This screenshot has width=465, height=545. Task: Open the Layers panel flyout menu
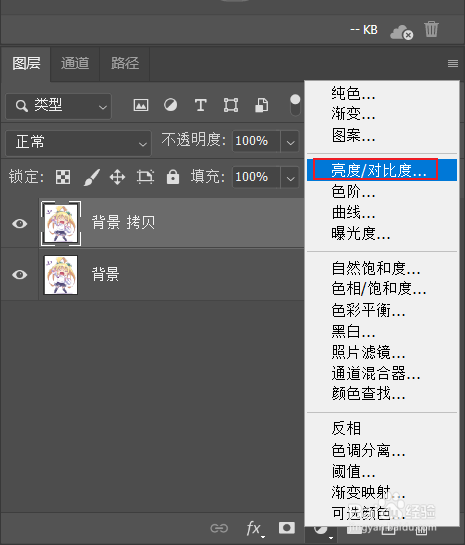(452, 63)
